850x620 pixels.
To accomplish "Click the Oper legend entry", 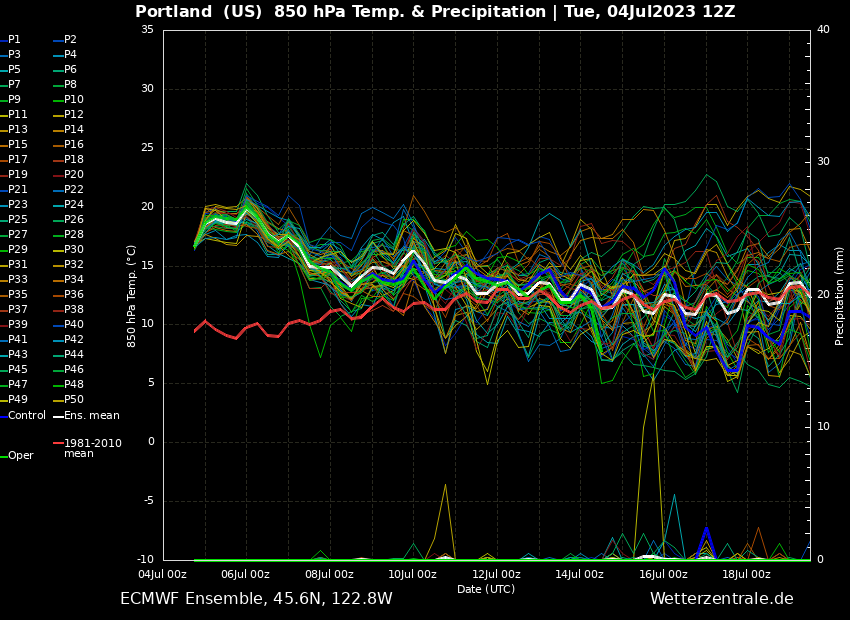I will (20, 455).
